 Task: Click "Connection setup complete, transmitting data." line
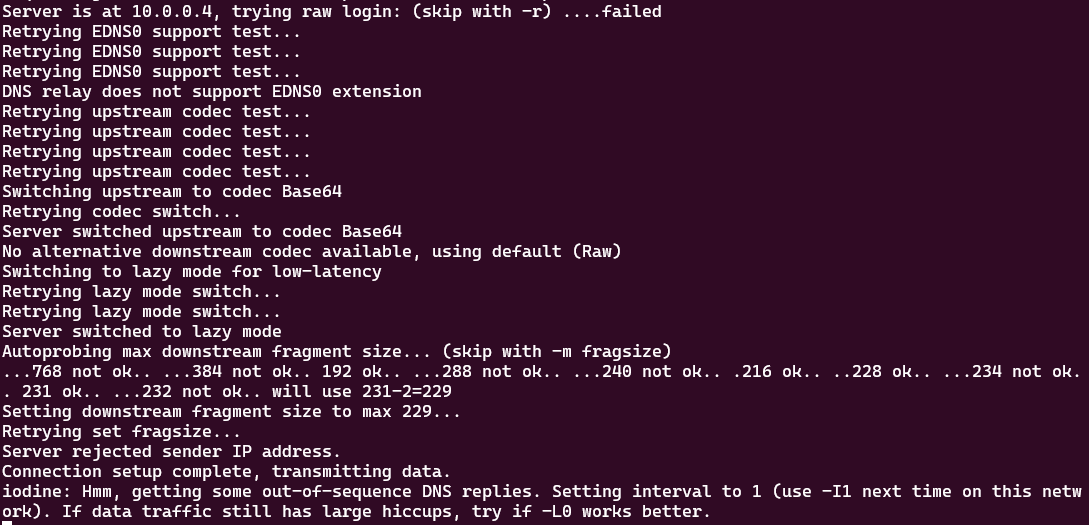tap(226, 472)
